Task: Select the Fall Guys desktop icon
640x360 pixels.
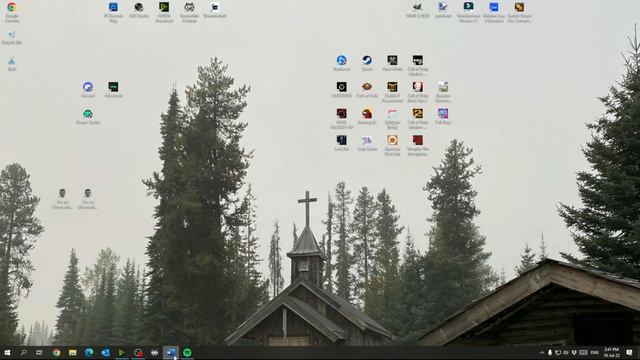Action: (443, 116)
